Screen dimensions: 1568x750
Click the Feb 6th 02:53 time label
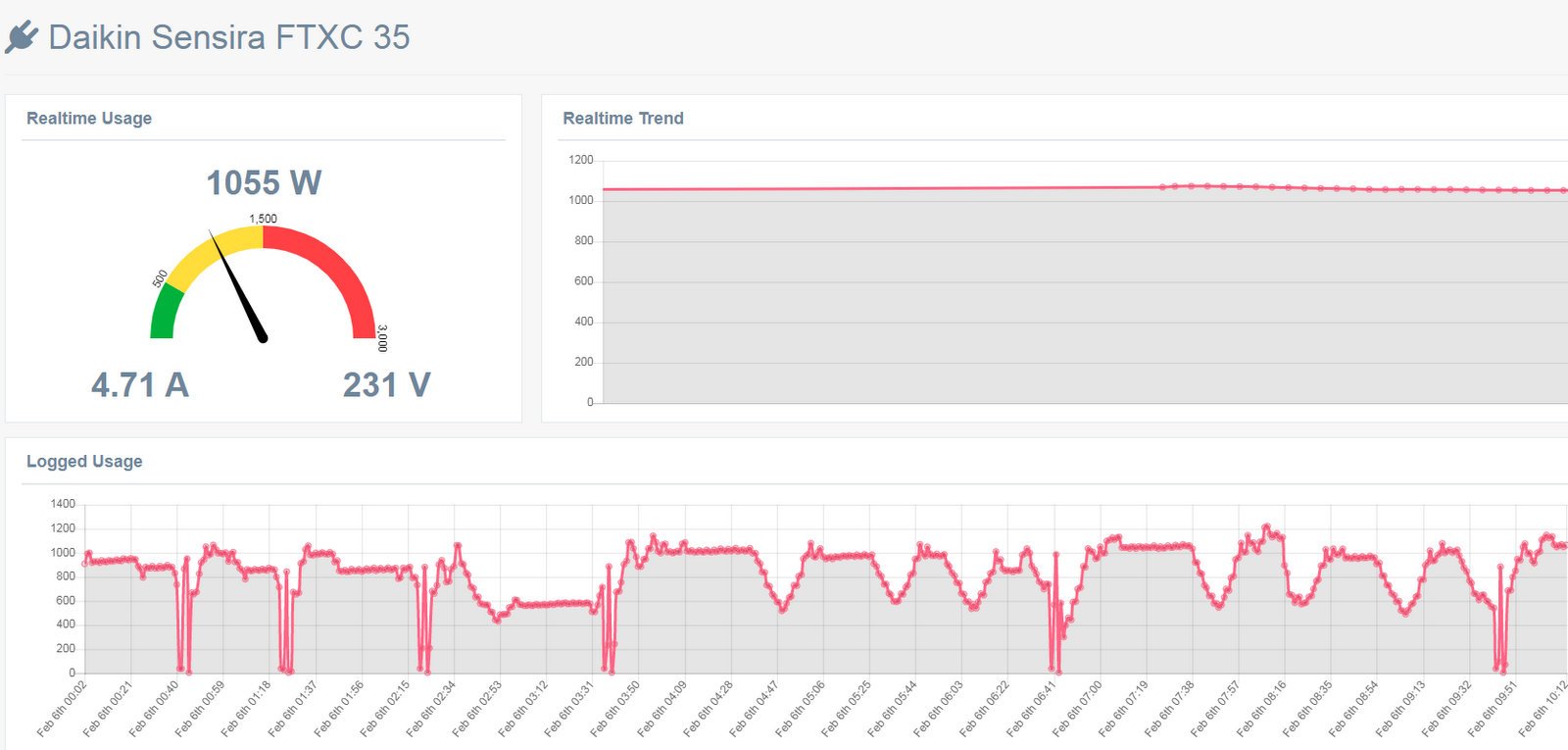point(477,709)
